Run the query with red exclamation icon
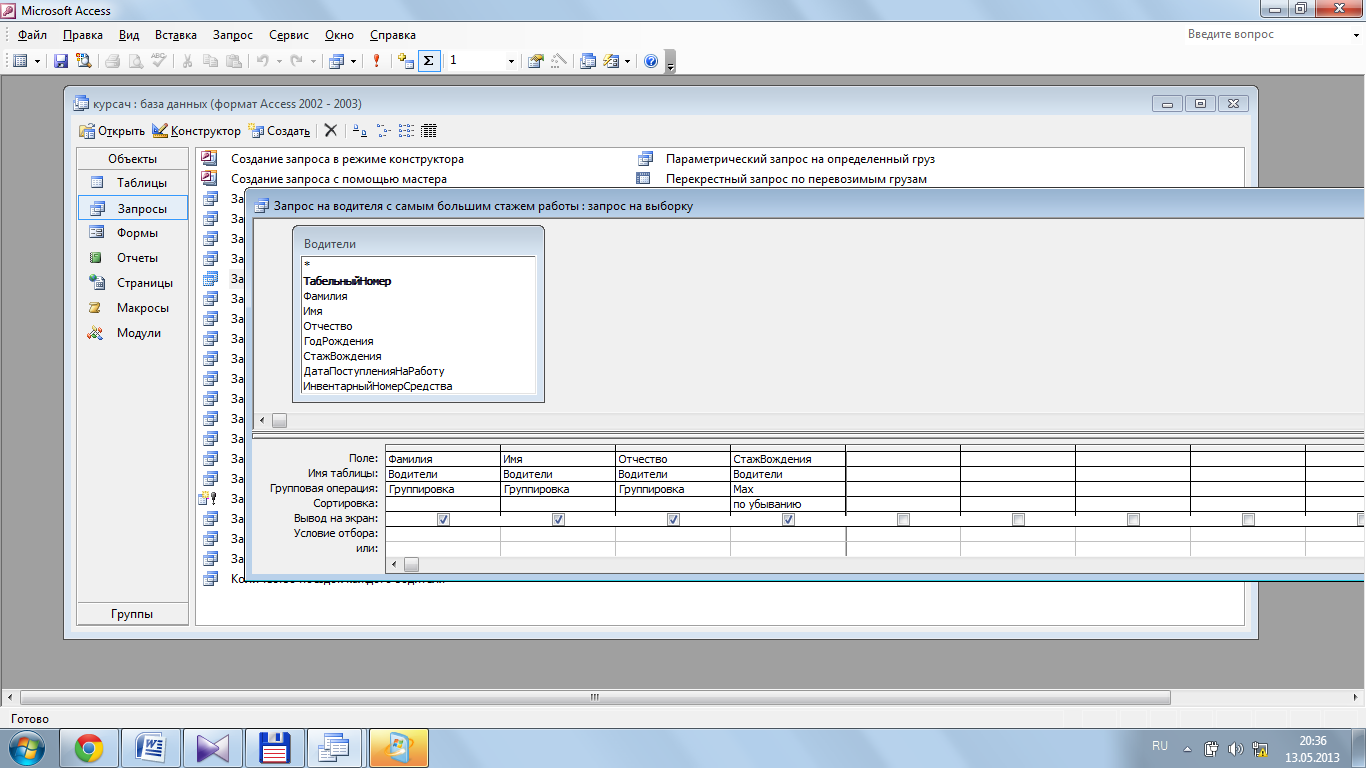Image resolution: width=1366 pixels, height=768 pixels. [x=376, y=61]
